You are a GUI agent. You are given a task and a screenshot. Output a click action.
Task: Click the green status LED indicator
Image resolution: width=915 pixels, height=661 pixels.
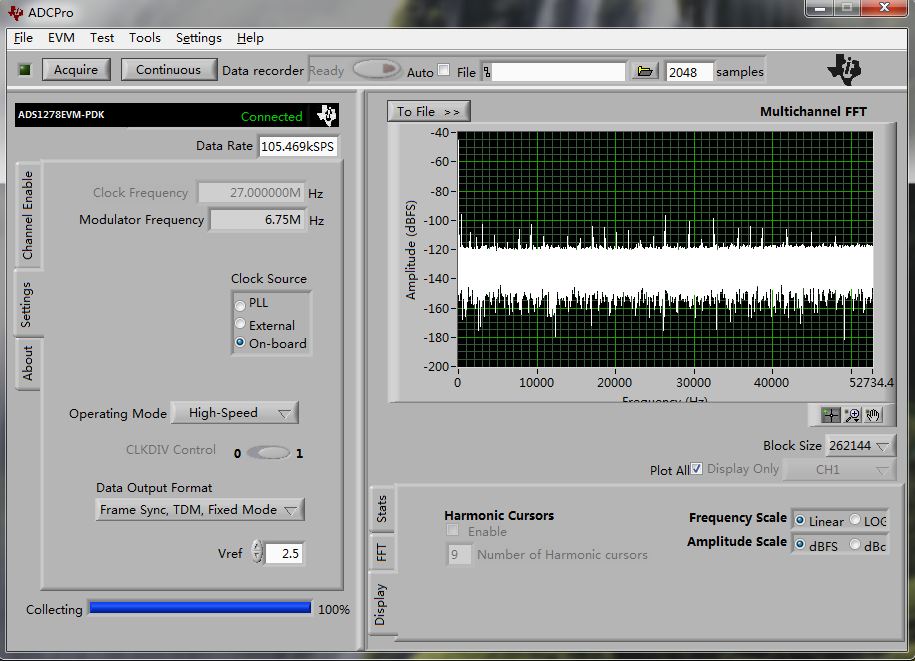25,70
